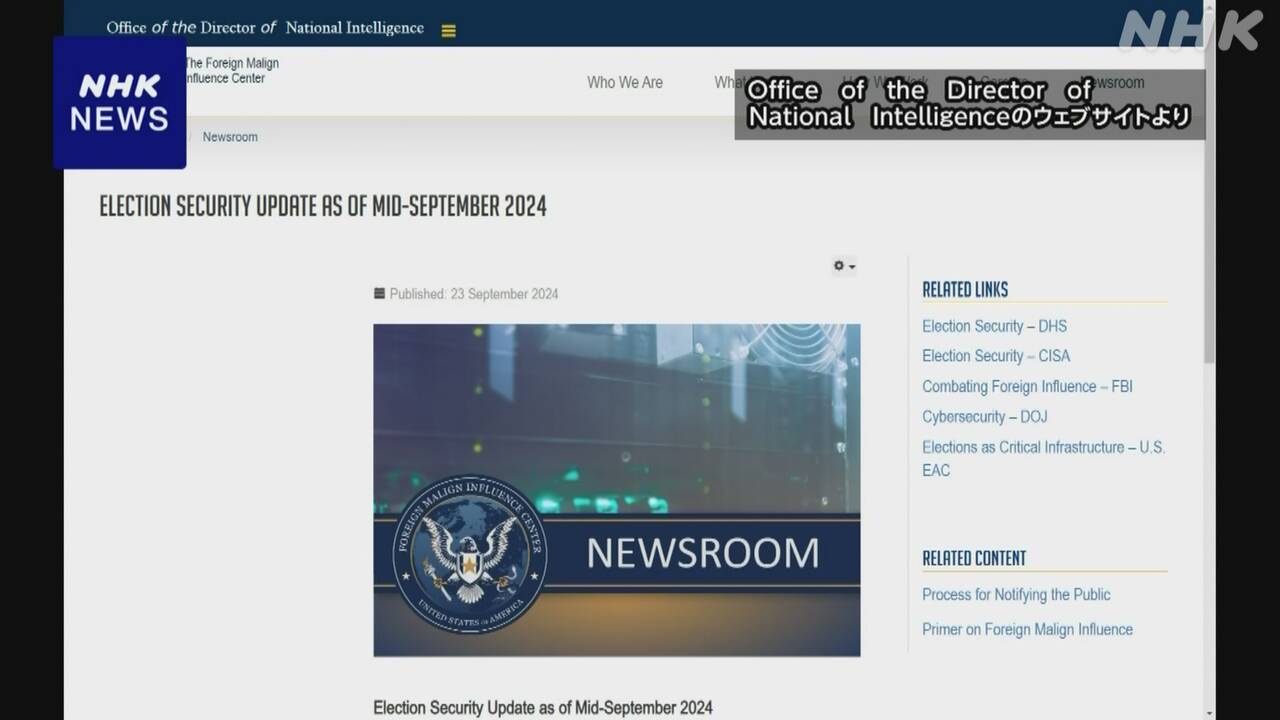Screen dimensions: 1280x720
Task: Open the Who We Are menu
Action: pyautogui.click(x=625, y=82)
